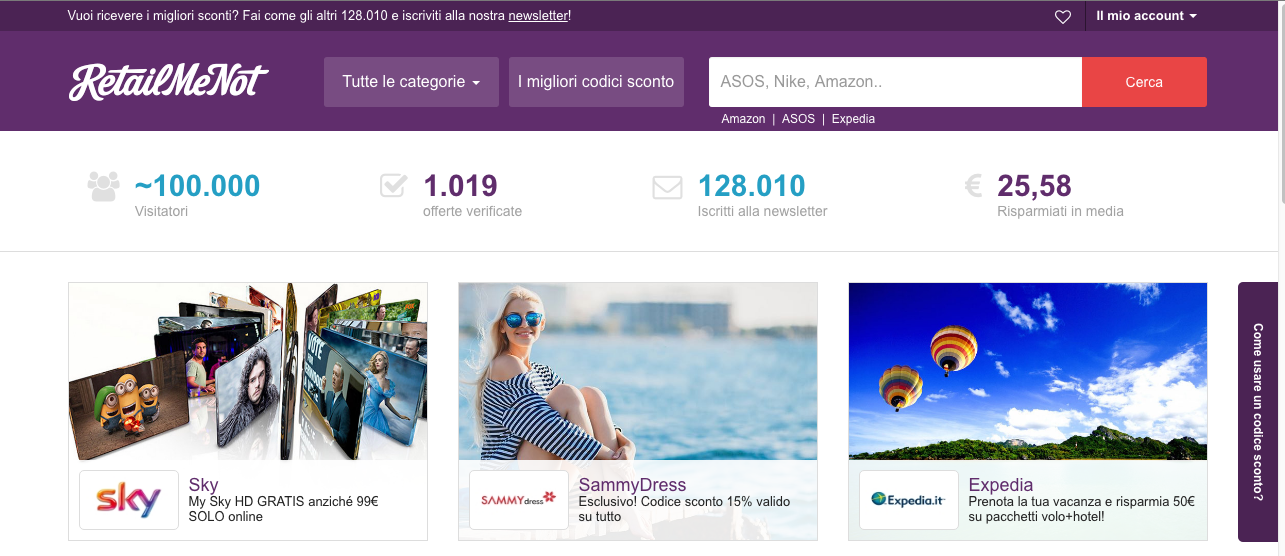
Task: Select Amazon suggestion under search
Action: pyautogui.click(x=743, y=119)
